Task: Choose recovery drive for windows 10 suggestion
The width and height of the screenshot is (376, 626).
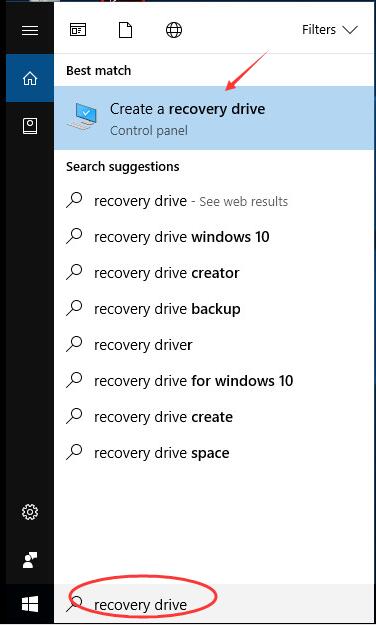Action: click(x=214, y=381)
